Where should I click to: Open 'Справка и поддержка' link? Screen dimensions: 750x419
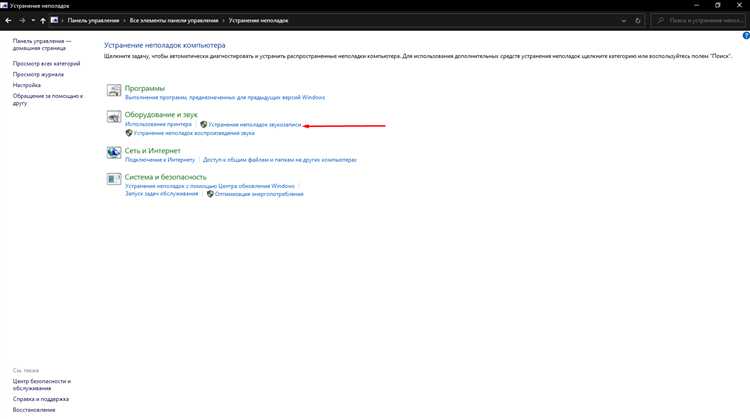(41, 399)
